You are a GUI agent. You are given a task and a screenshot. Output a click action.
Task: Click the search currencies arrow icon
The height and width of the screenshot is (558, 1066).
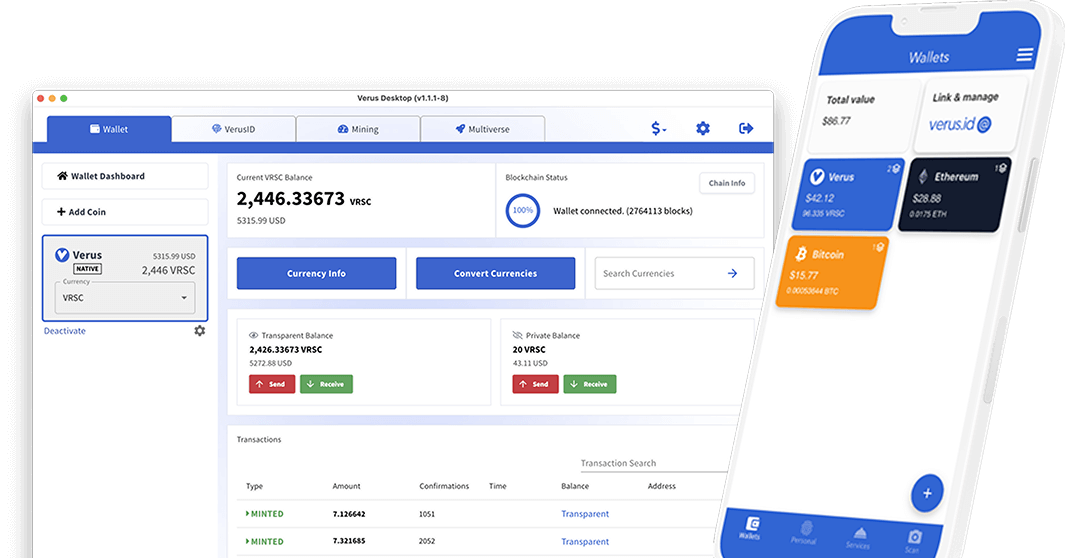tap(732, 273)
